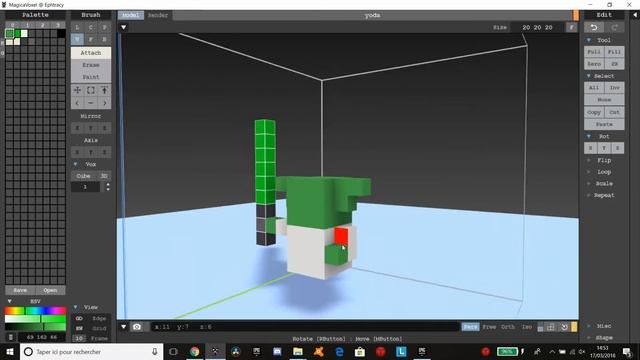This screenshot has height=360, width=640.
Task: Toggle Axis X lock
Action: [77, 152]
